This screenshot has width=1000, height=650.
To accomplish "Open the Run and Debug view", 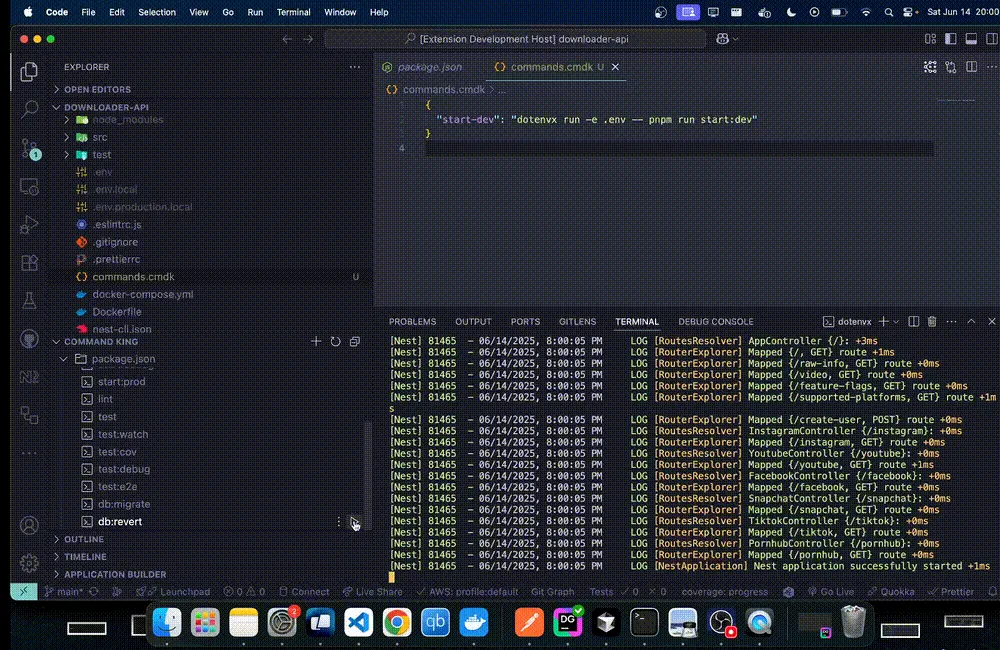I will coord(29,225).
